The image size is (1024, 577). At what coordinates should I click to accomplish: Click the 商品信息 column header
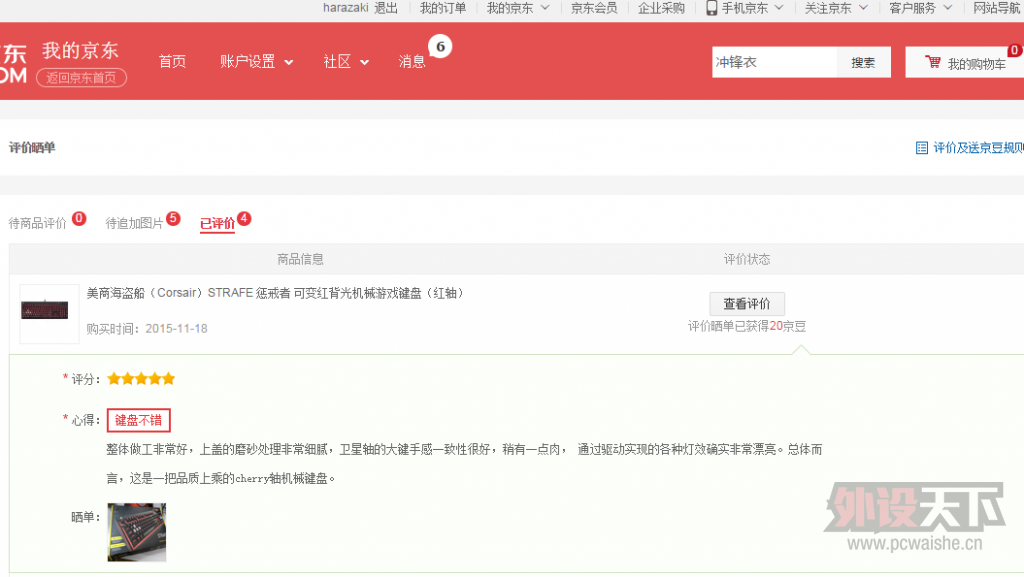[x=300, y=259]
